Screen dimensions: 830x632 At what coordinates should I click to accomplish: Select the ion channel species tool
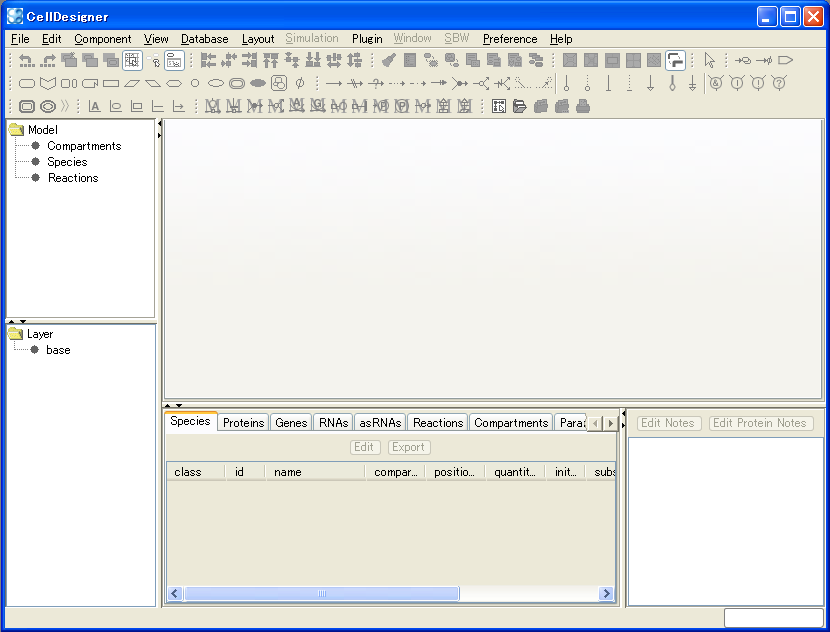[69, 84]
